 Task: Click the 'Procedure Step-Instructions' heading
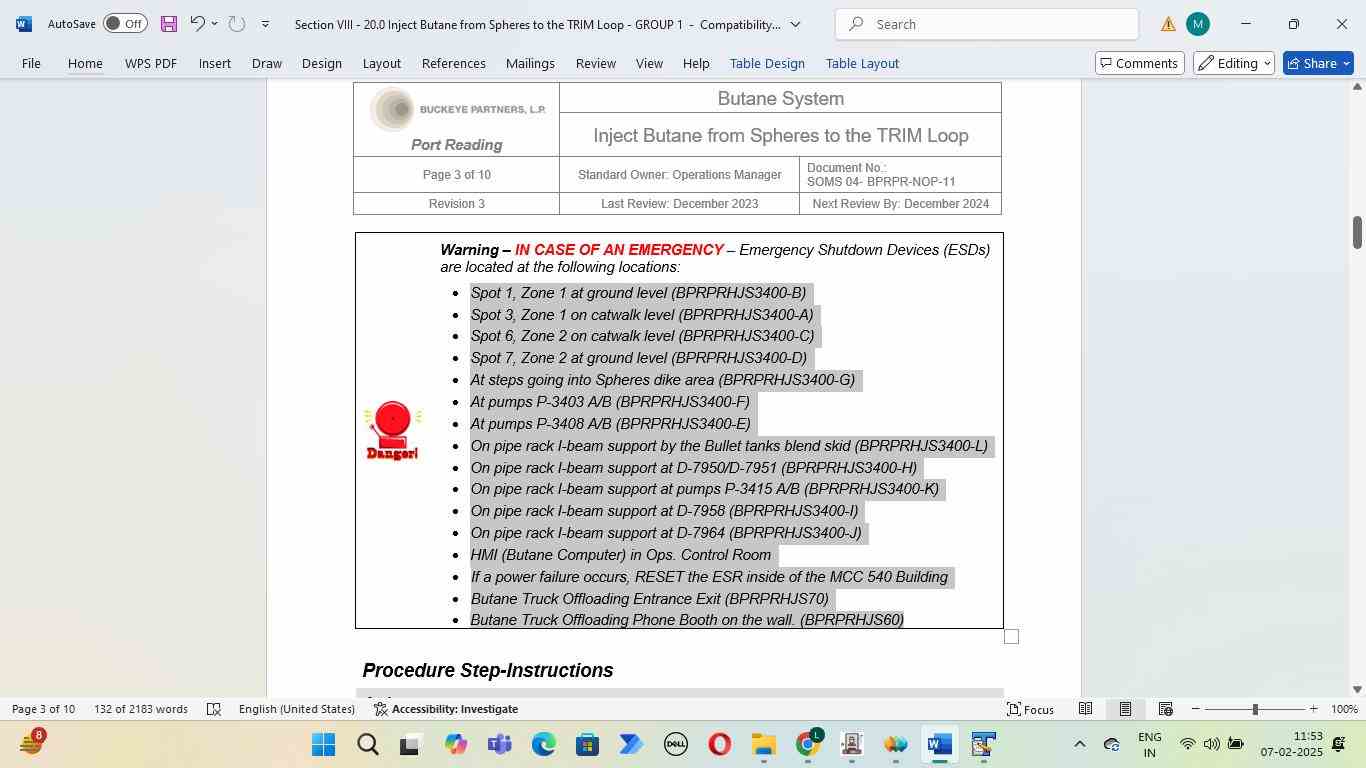coord(488,671)
